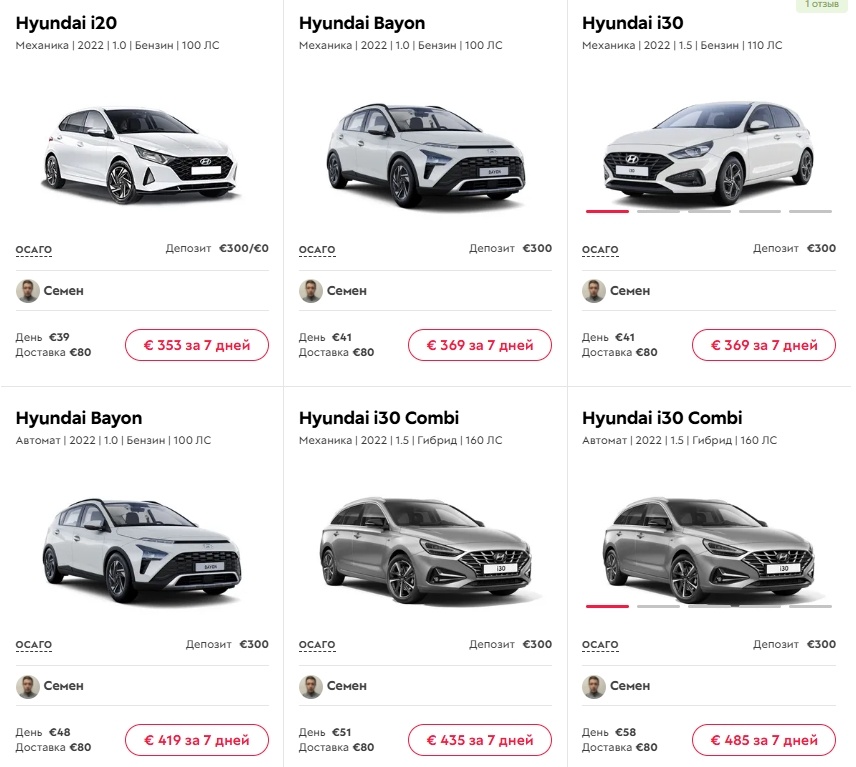The width and height of the screenshot is (856, 767).
Task: Click the '€ 435 за 7 дней' button on manual i30 Combi
Action: point(479,739)
